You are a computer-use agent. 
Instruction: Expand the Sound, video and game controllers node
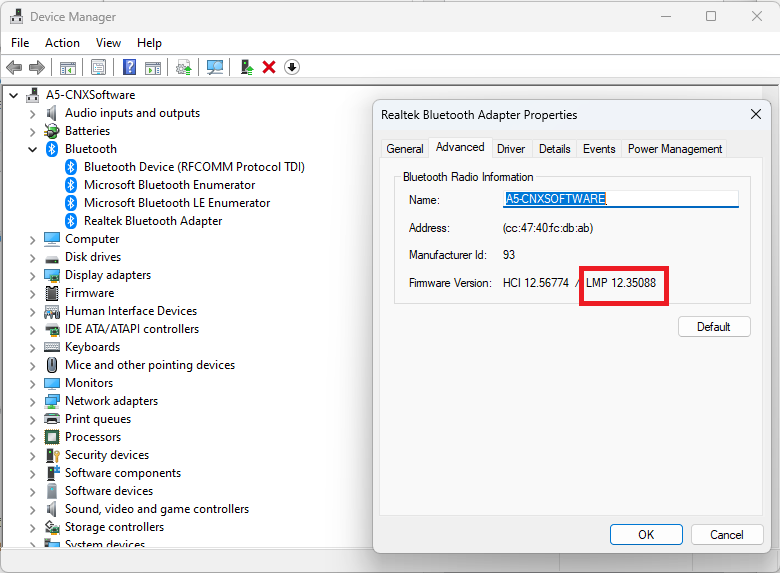click(x=33, y=510)
